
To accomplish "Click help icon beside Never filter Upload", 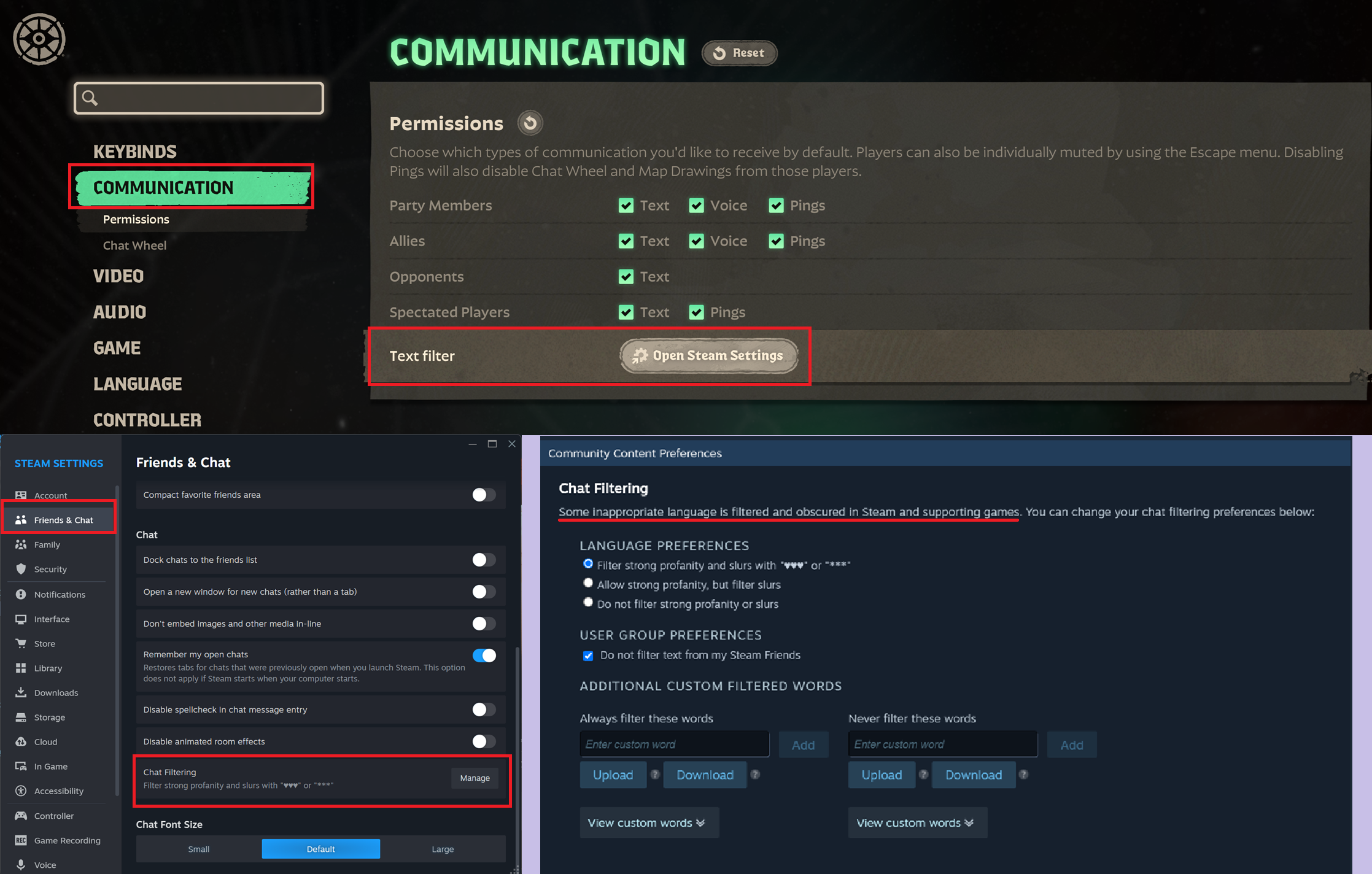I will pyautogui.click(x=923, y=775).
